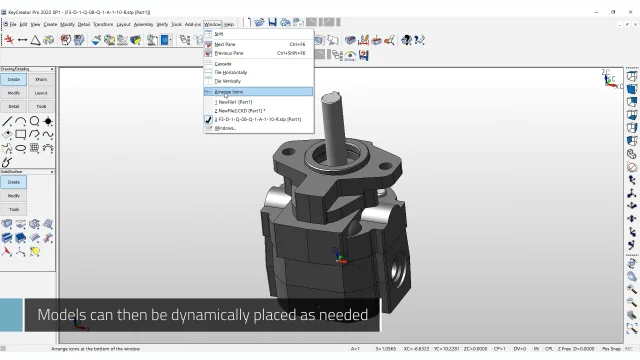Click the horizontal double-arrow dimension icon

22,40
